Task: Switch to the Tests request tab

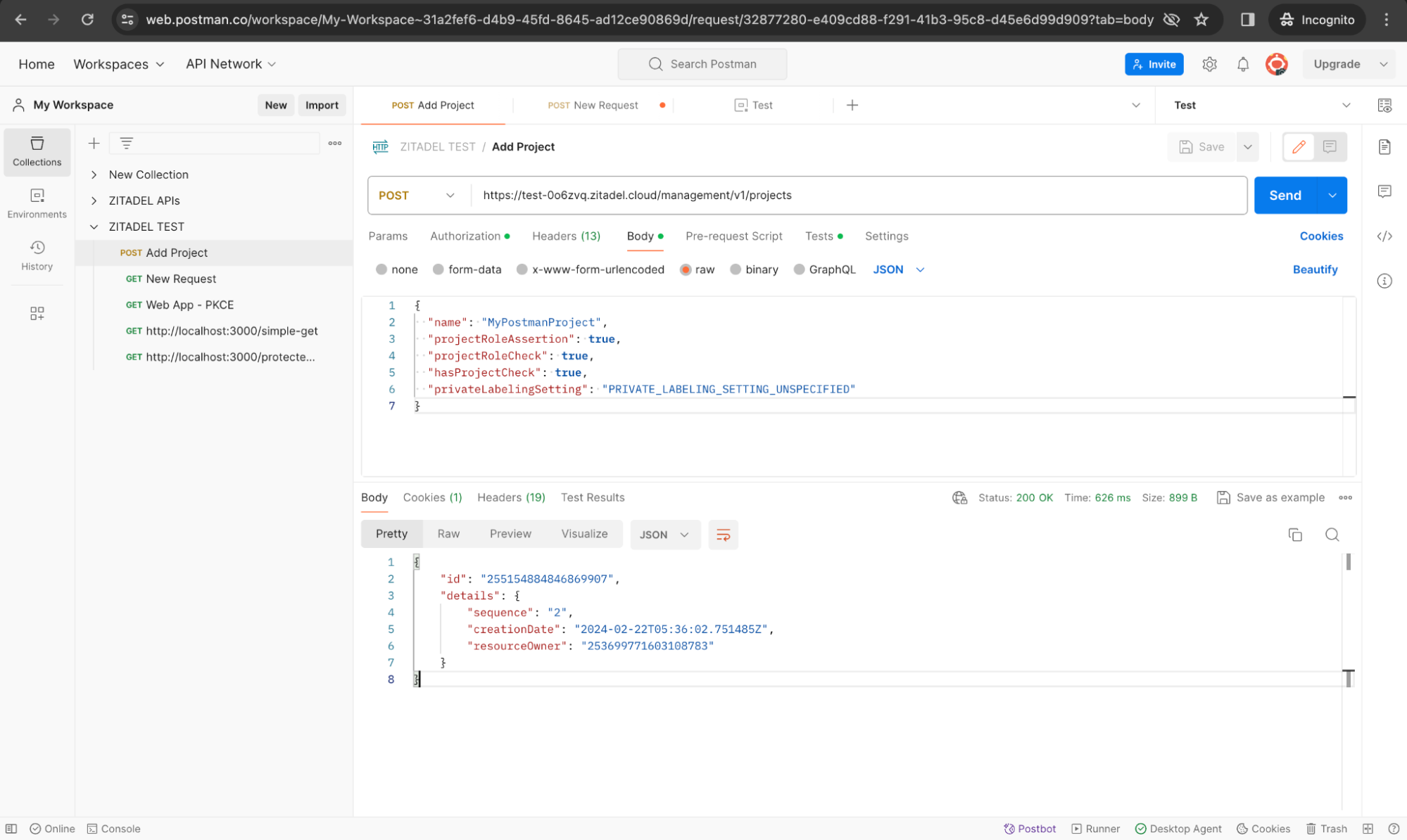Action: click(x=824, y=236)
